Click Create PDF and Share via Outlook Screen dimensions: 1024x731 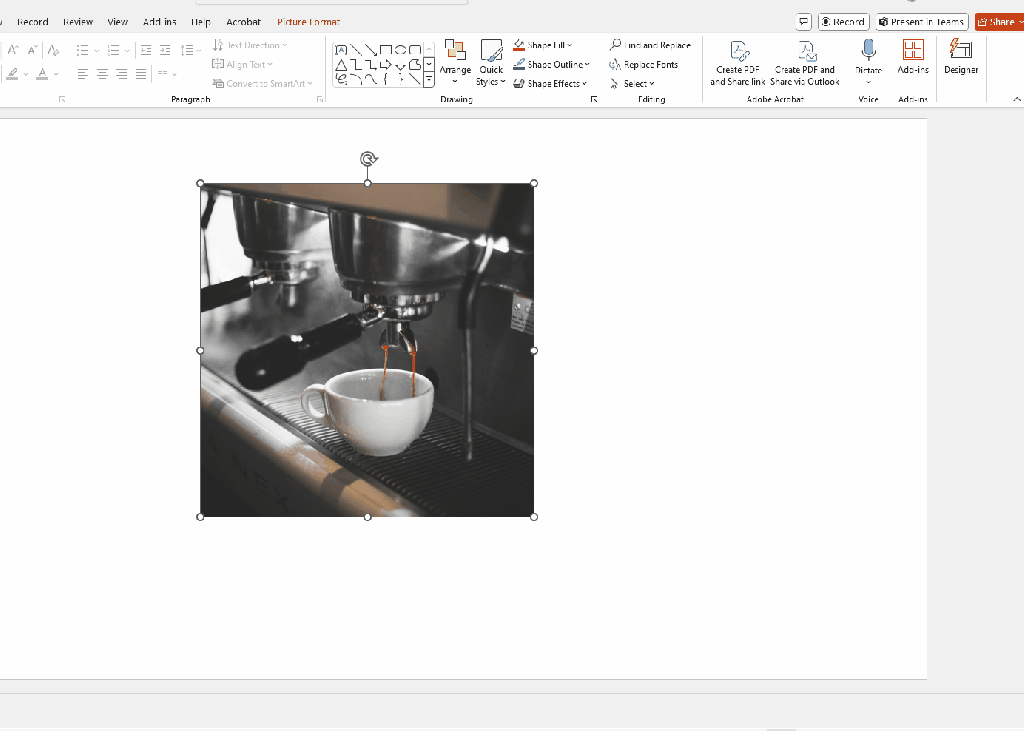click(806, 63)
